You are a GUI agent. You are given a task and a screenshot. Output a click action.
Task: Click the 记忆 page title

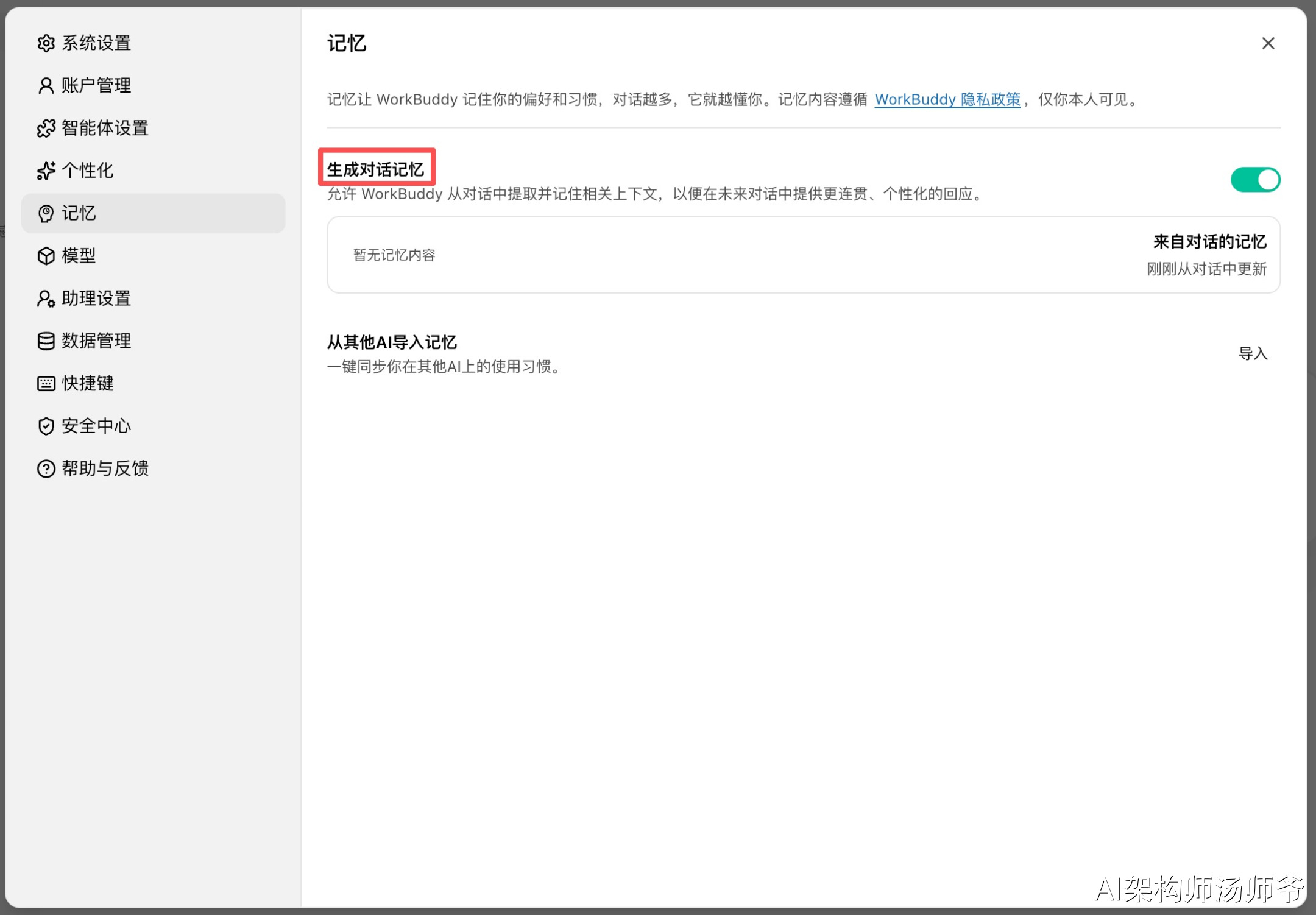(347, 43)
